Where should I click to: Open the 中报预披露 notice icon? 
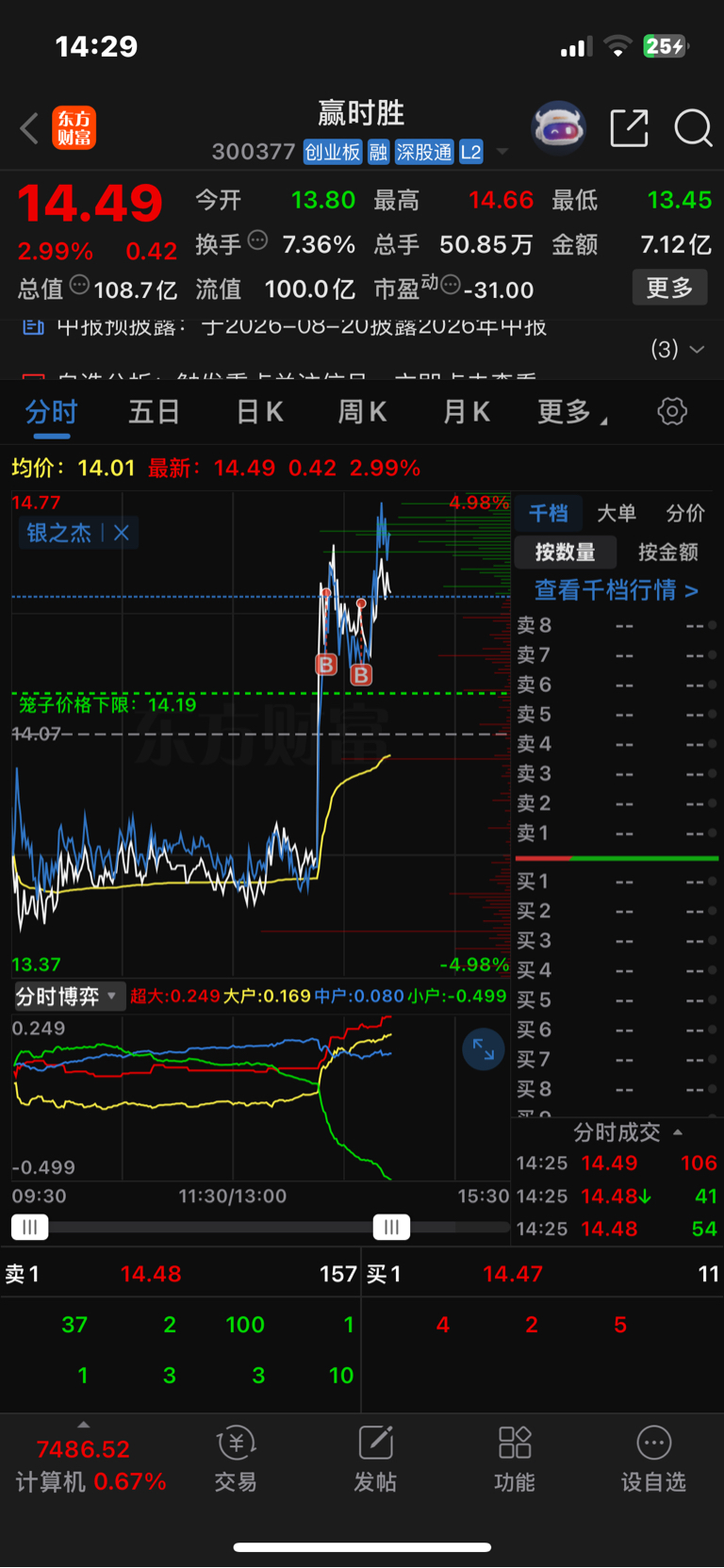click(33, 327)
